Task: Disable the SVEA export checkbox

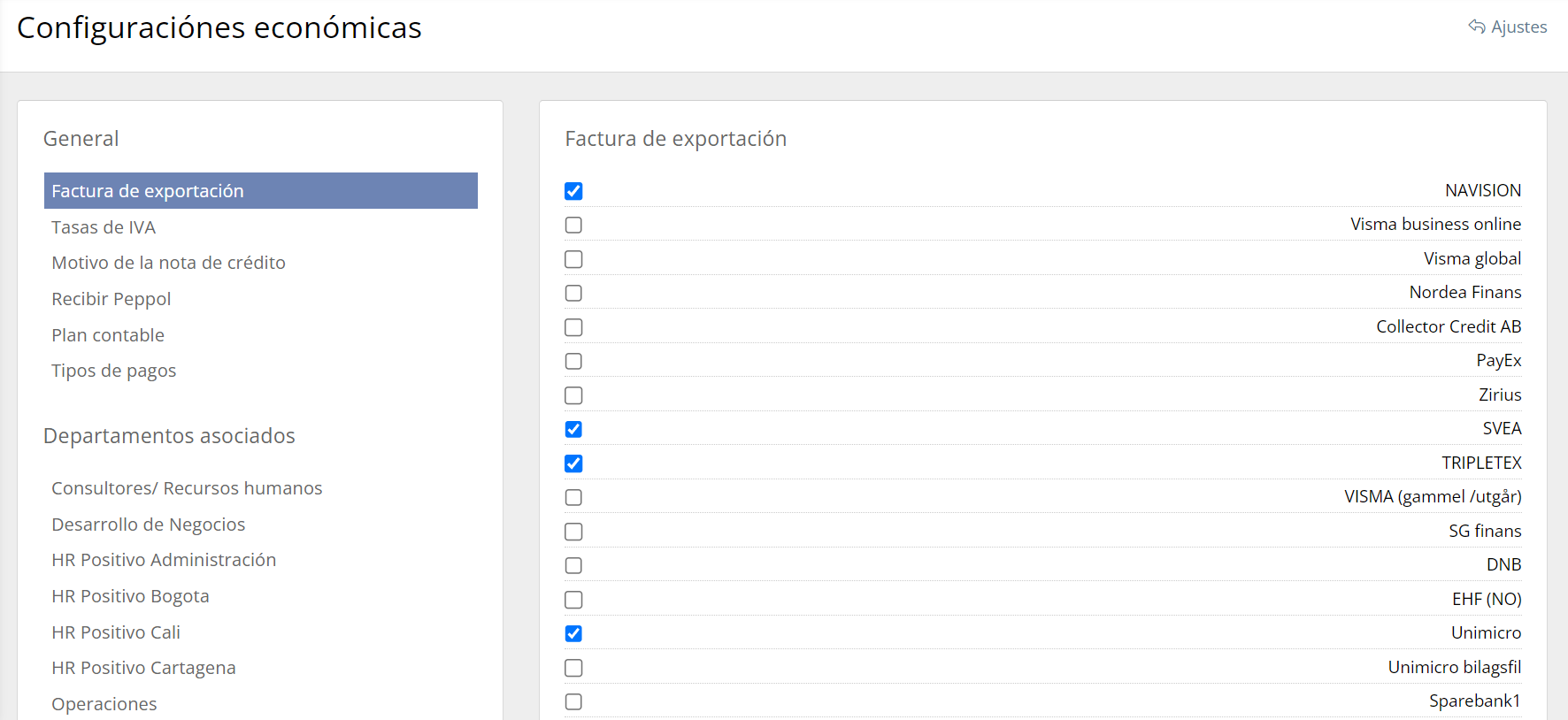Action: 573,430
